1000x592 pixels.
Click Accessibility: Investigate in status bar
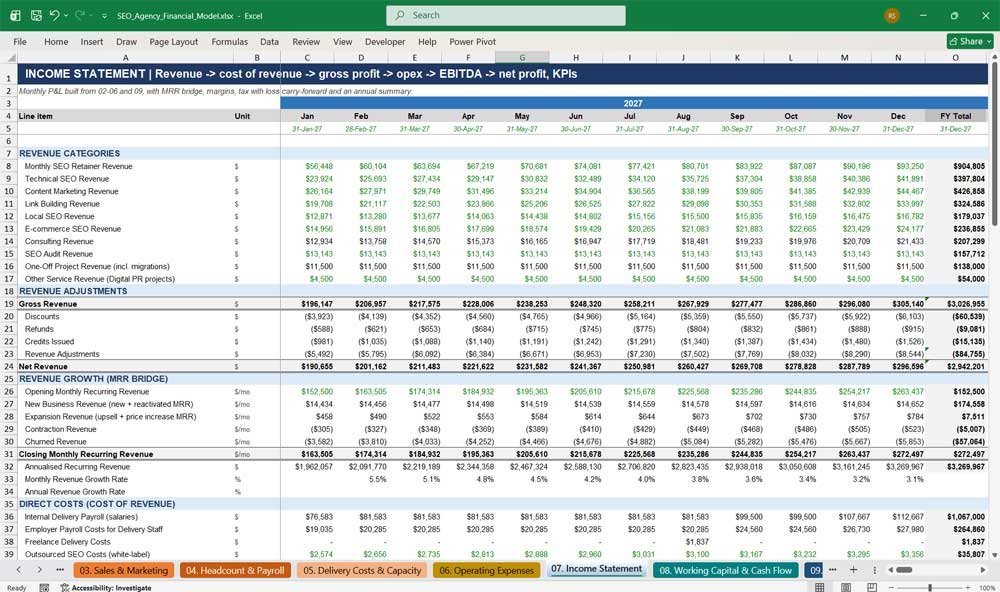pos(106,588)
